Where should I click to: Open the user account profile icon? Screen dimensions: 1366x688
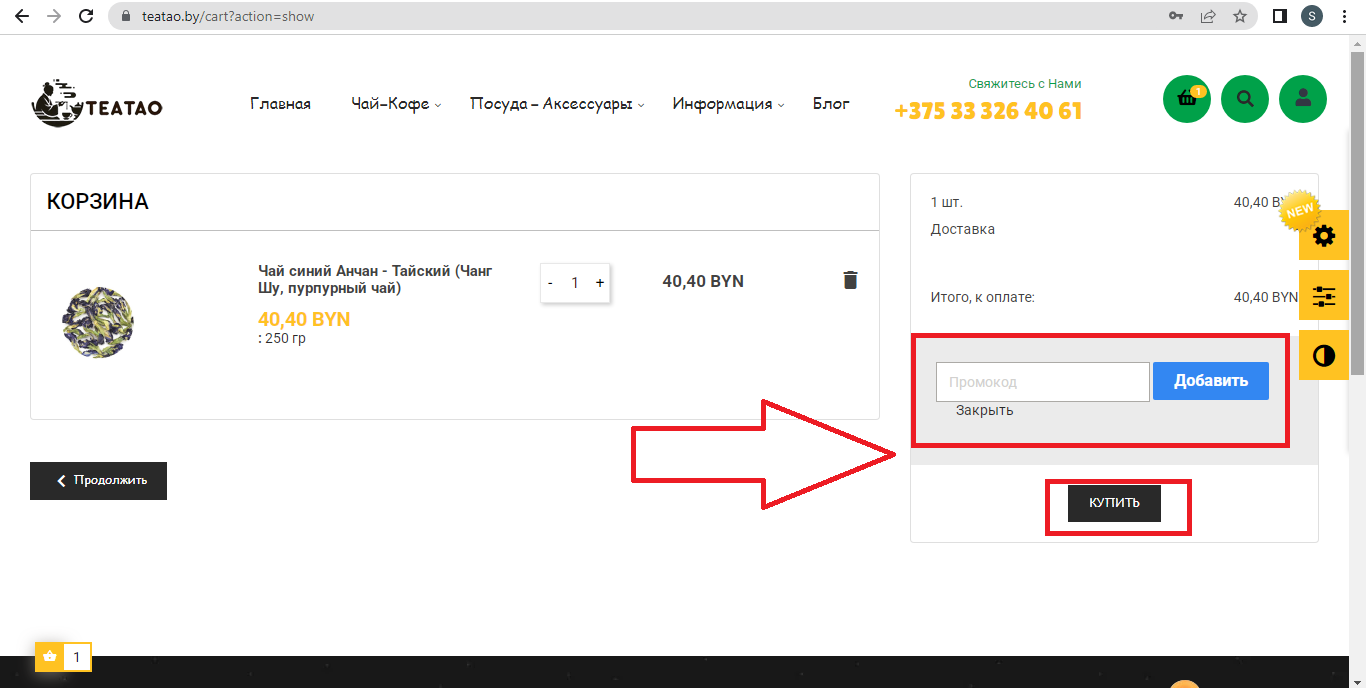[x=1303, y=99]
